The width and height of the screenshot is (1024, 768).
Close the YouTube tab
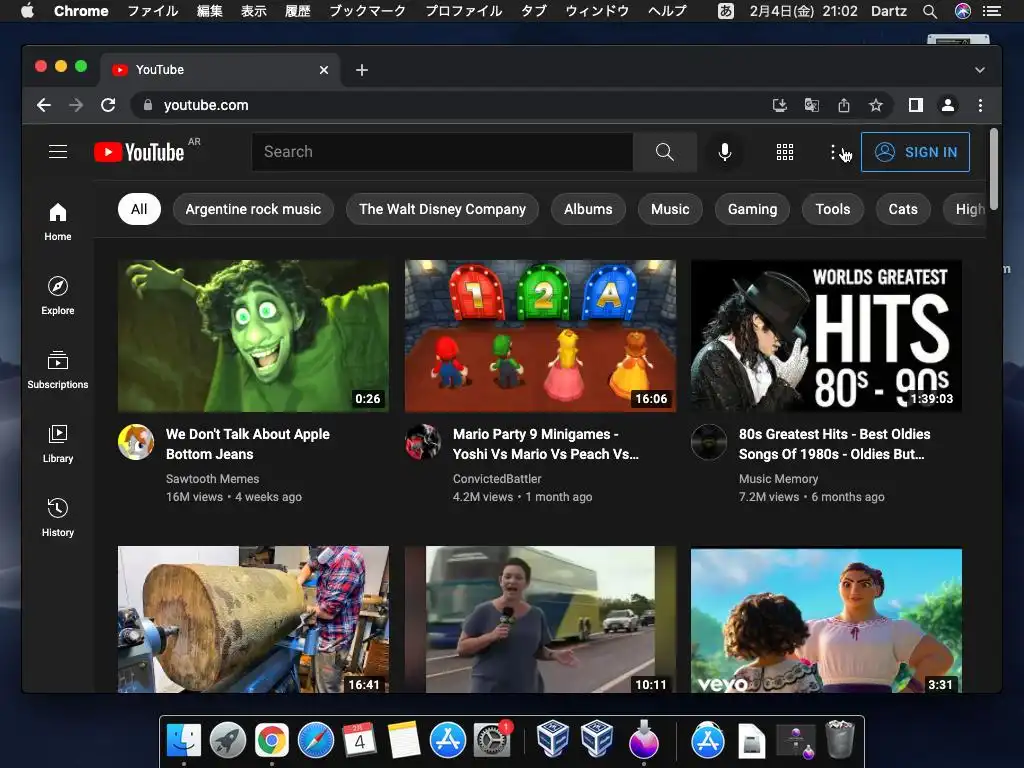(x=324, y=70)
